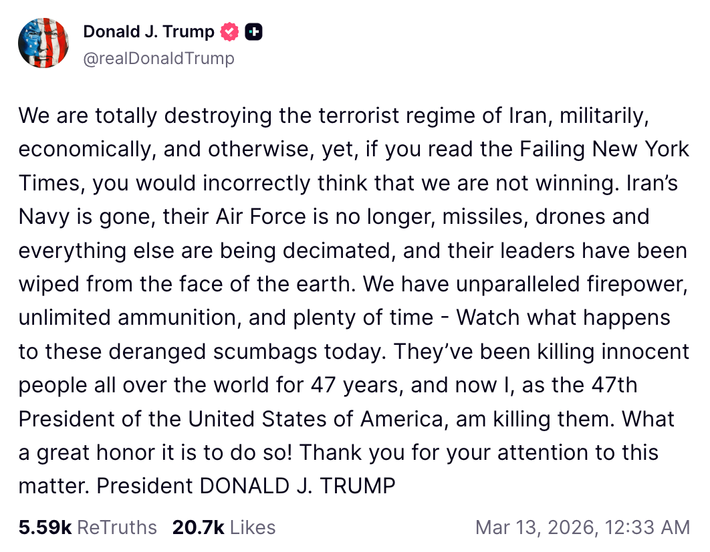The width and height of the screenshot is (710, 552).
Task: Click the Donald J. Trump profile avatar
Action: pos(44,44)
